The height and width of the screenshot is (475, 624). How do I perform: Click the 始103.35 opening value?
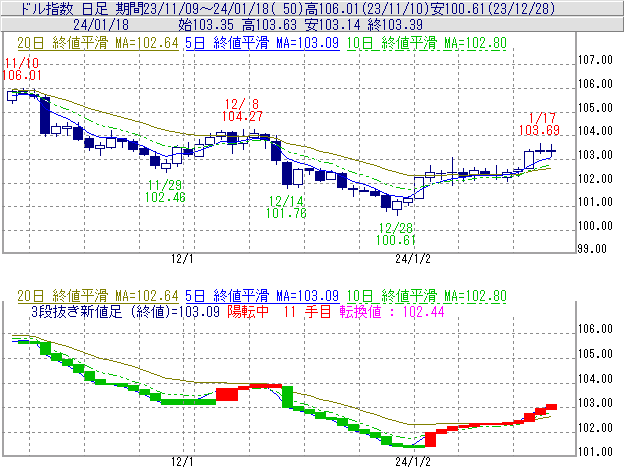click(x=206, y=25)
